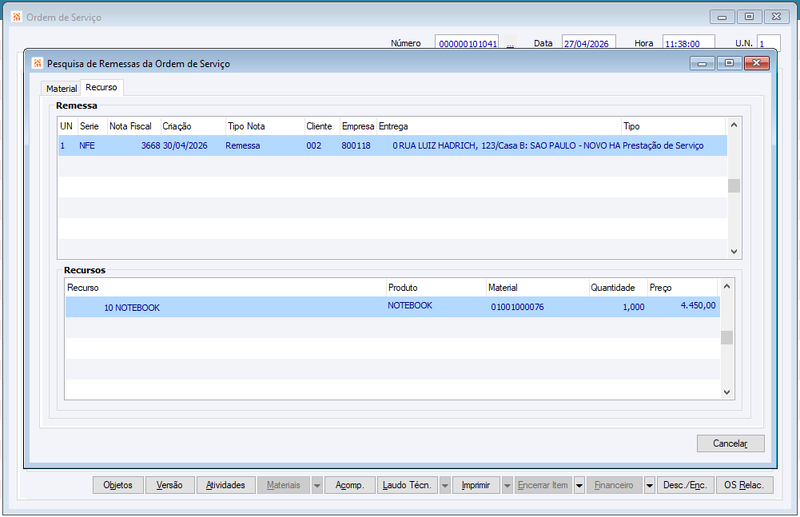Screen dimensions: 800x517
Task: Click the Desc./Enc. button
Action: pos(685,485)
